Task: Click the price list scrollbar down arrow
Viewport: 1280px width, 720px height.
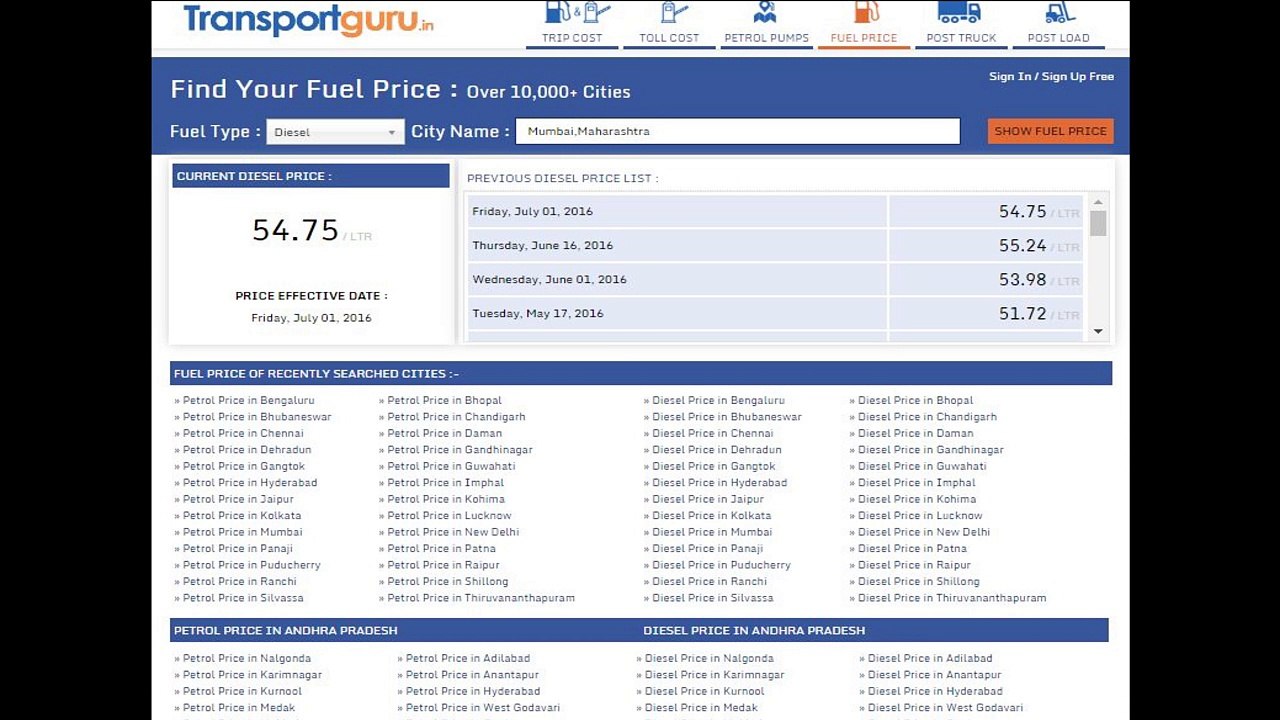Action: pyautogui.click(x=1098, y=331)
